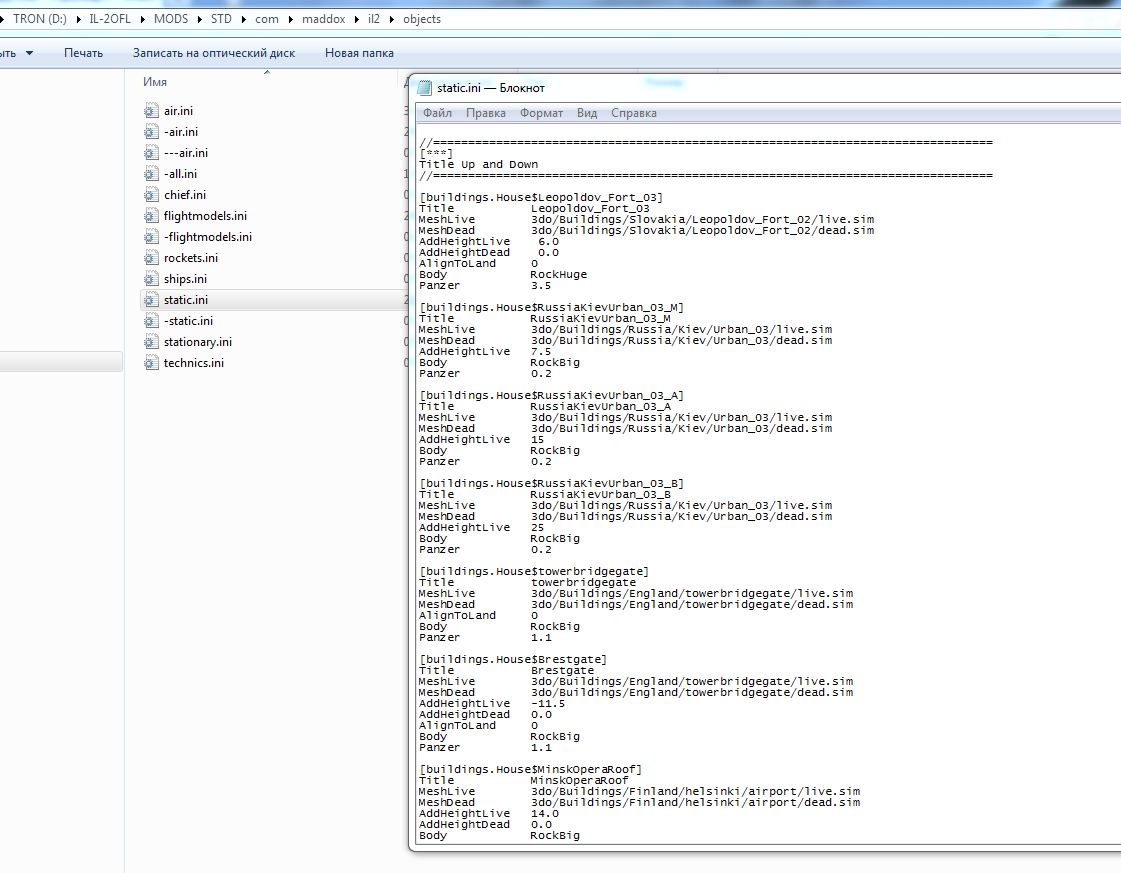
Task: Click AddHeightLive -11.5 line in Notepad
Action: click(x=492, y=704)
